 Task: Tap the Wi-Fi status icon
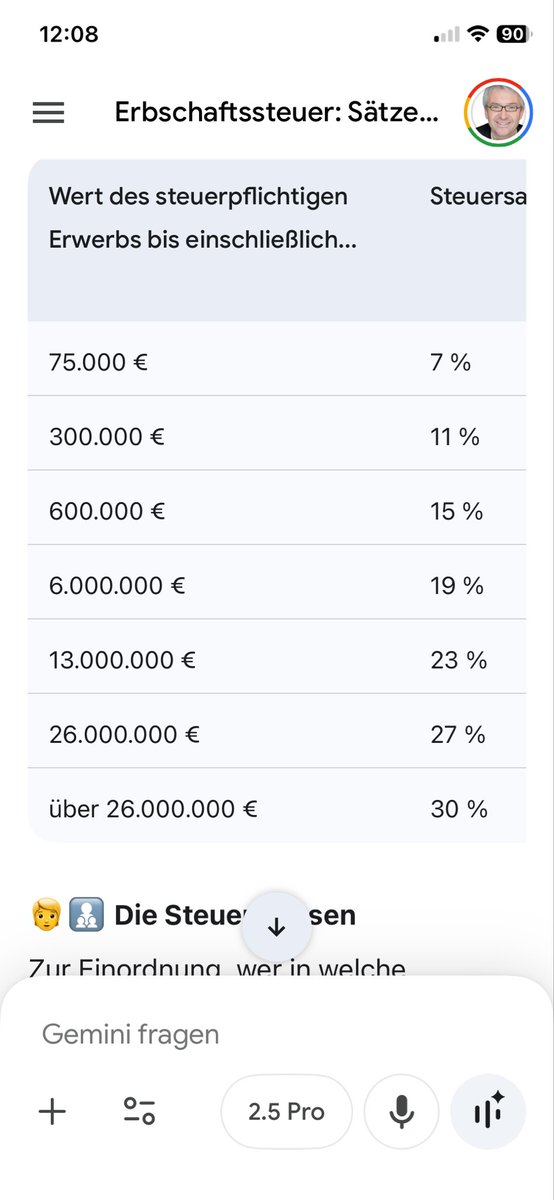click(x=478, y=34)
